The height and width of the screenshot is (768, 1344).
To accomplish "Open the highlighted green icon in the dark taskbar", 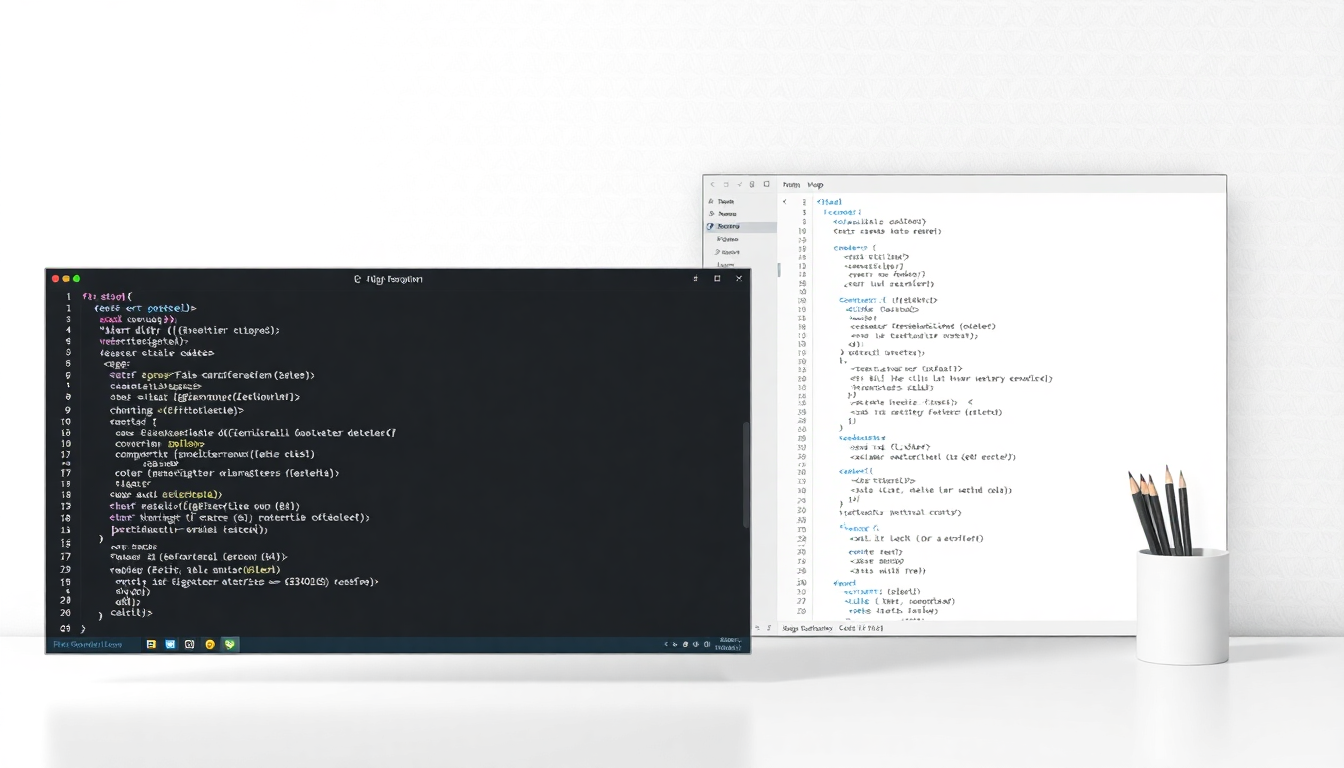I will tap(230, 645).
